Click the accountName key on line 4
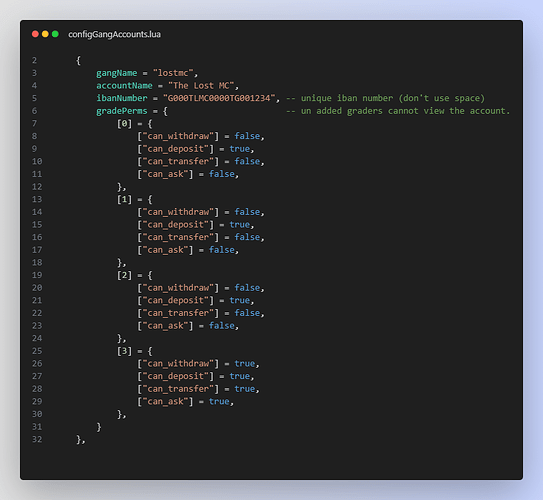The image size is (543, 500). 124,86
